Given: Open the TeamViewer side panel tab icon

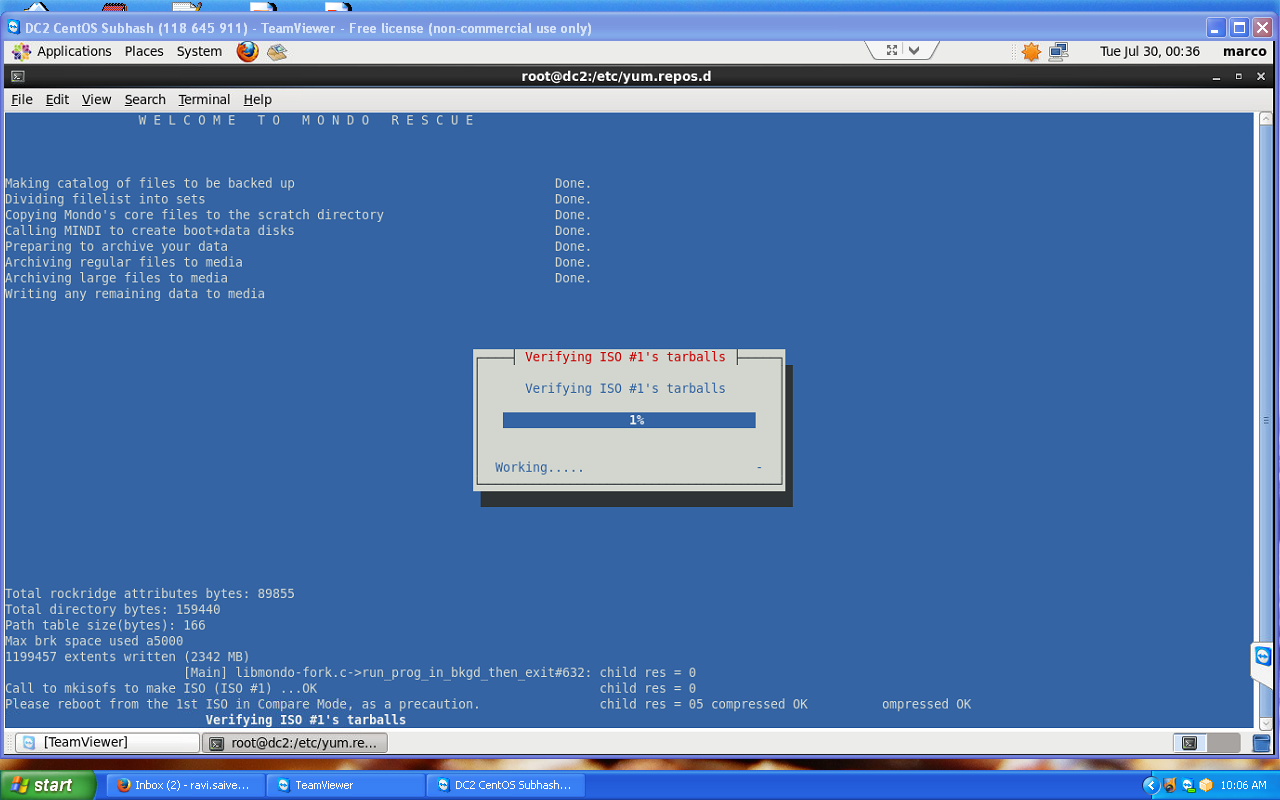Looking at the screenshot, I should tap(1263, 657).
